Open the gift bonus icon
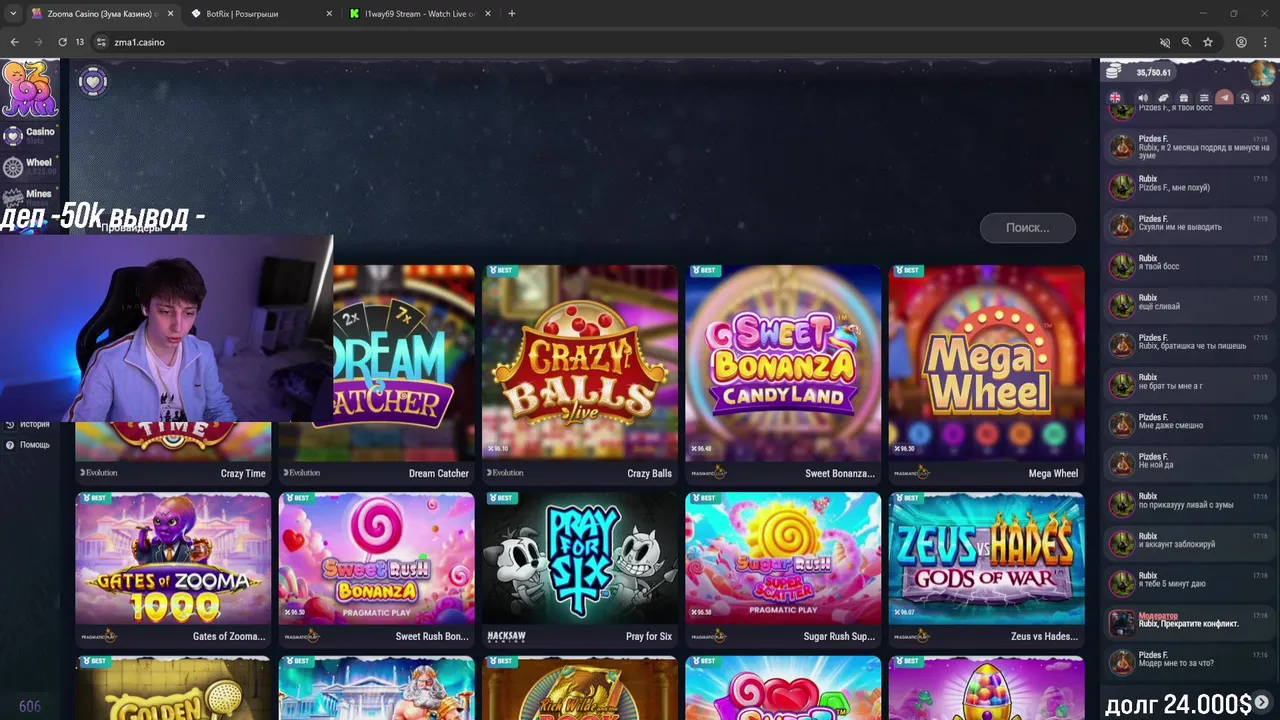The width and height of the screenshot is (1280, 720). click(1184, 98)
